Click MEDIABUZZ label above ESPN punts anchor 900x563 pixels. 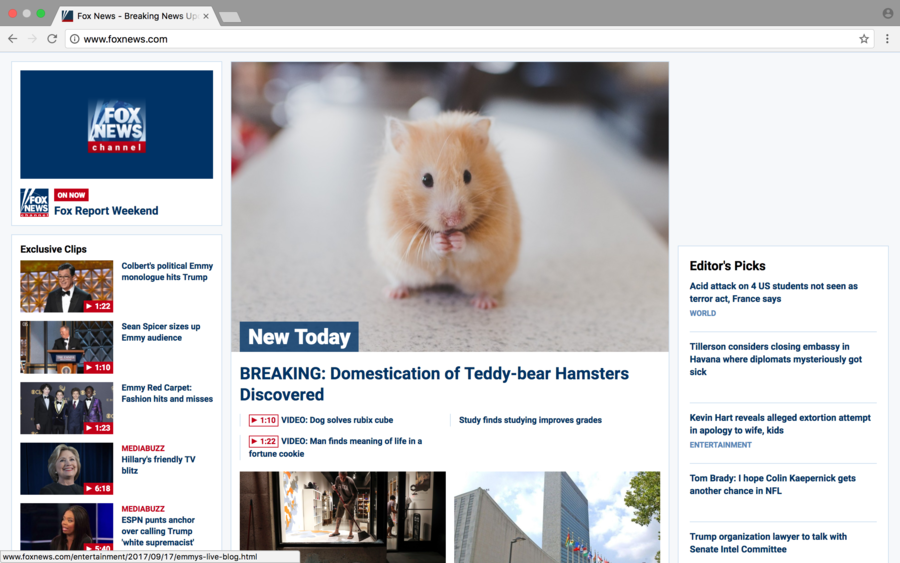143,509
